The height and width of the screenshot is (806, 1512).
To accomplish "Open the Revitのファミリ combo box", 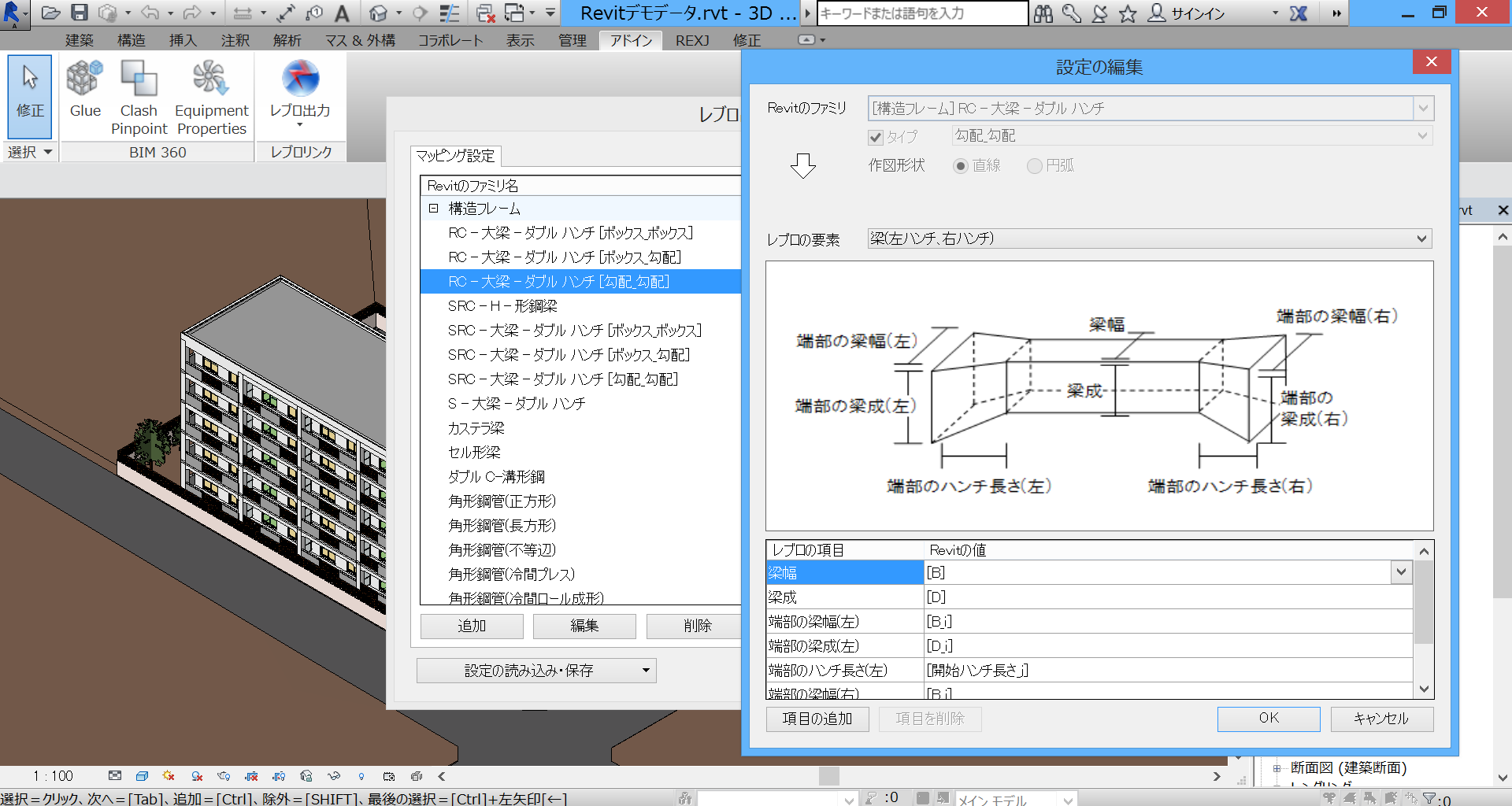I will point(1151,109).
